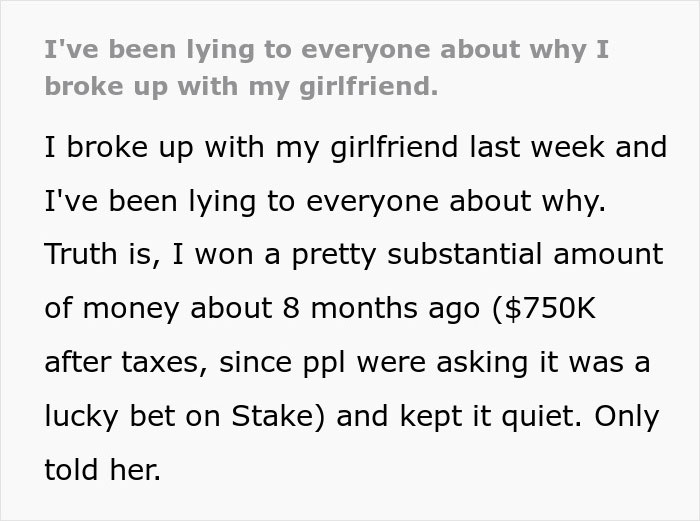
Task: Click the title line ending with 'girlfriend.'
Action: pyautogui.click(x=242, y=87)
